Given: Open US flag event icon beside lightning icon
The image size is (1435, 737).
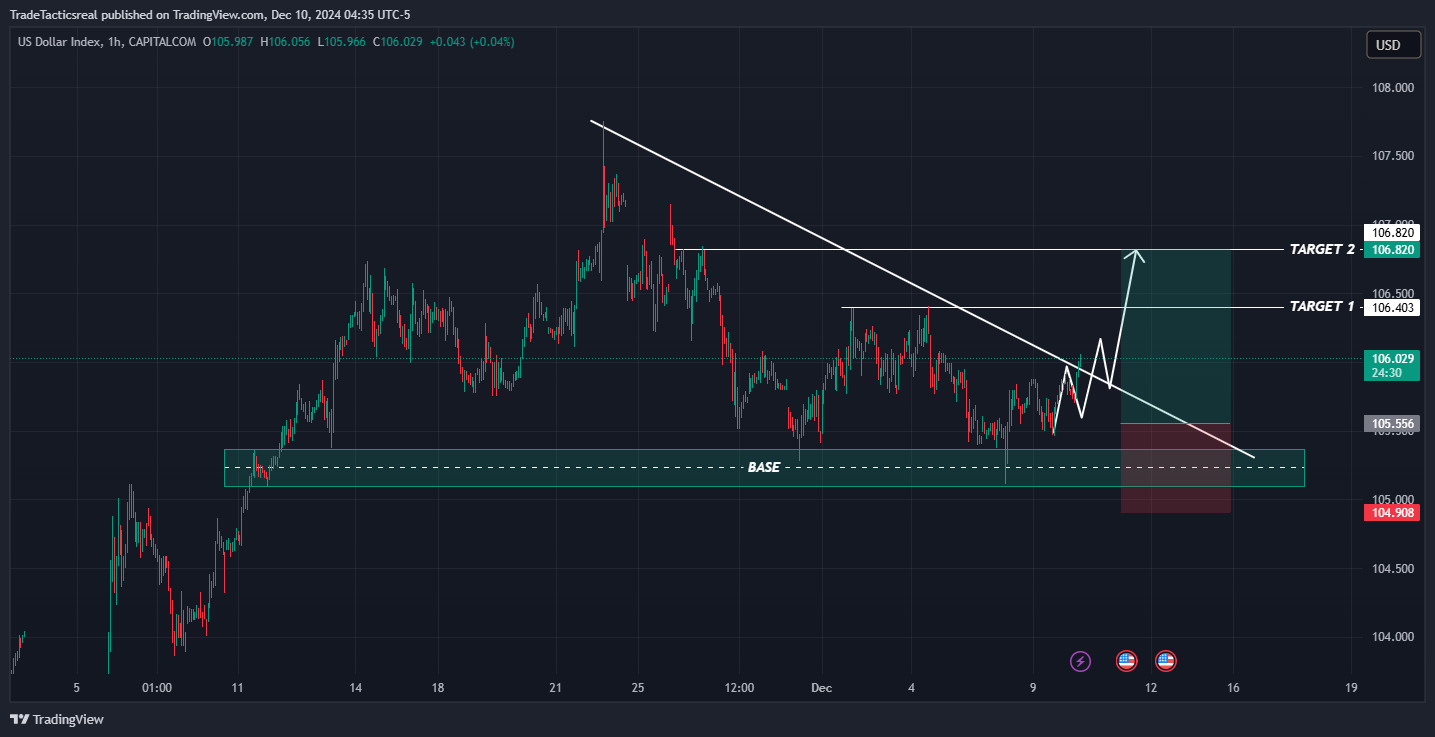Looking at the screenshot, I should [x=1126, y=661].
